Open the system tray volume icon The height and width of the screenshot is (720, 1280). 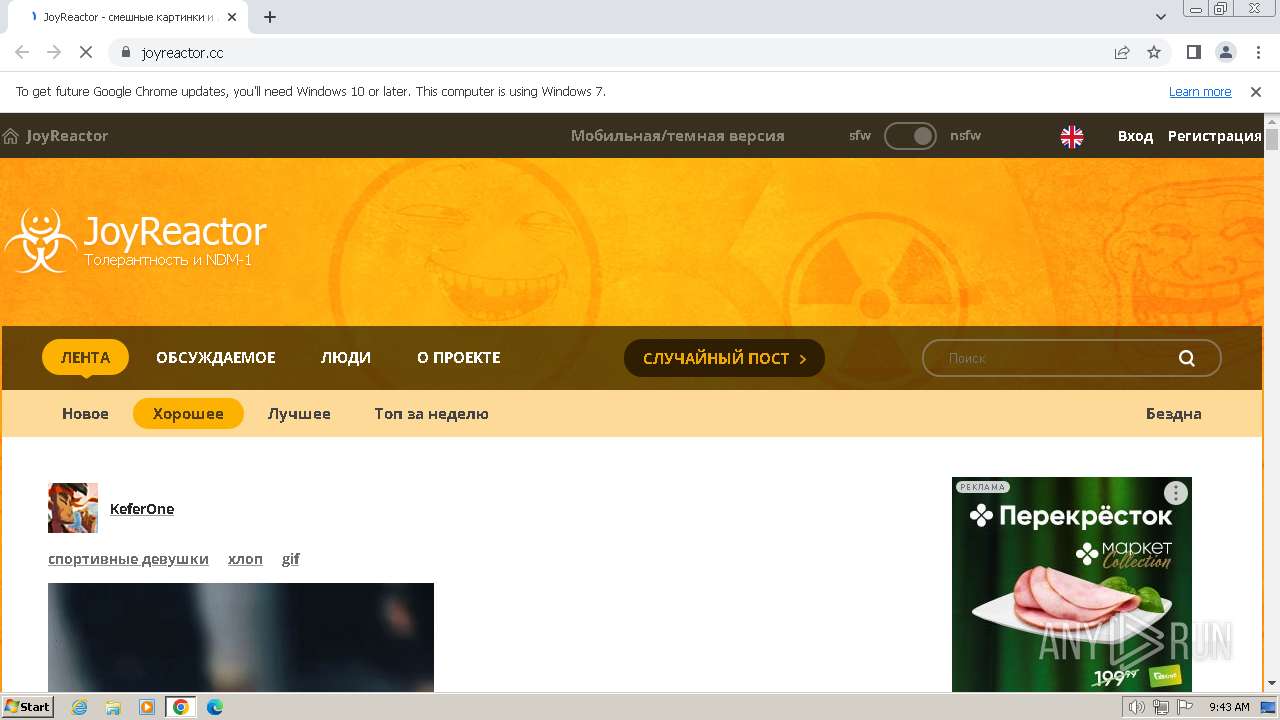click(x=1137, y=707)
